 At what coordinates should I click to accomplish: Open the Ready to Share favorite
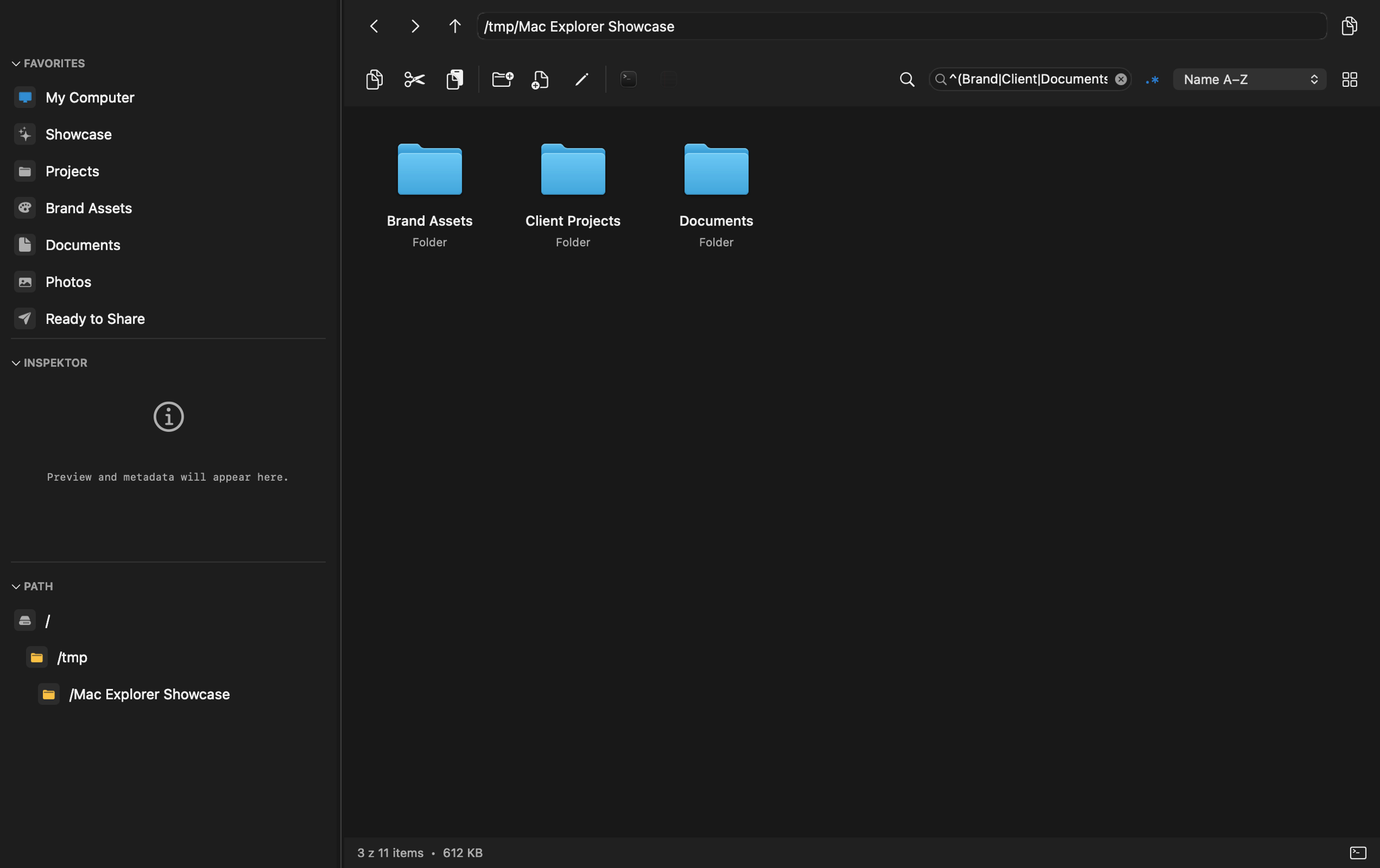(95, 319)
